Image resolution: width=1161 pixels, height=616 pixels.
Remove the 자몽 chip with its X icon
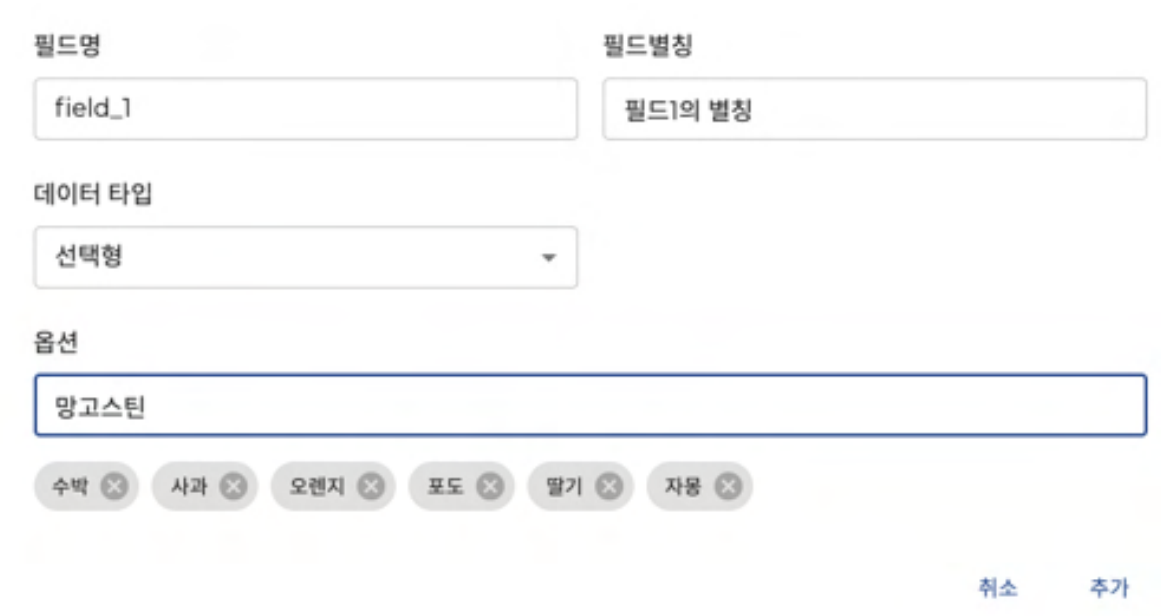[x=728, y=487]
